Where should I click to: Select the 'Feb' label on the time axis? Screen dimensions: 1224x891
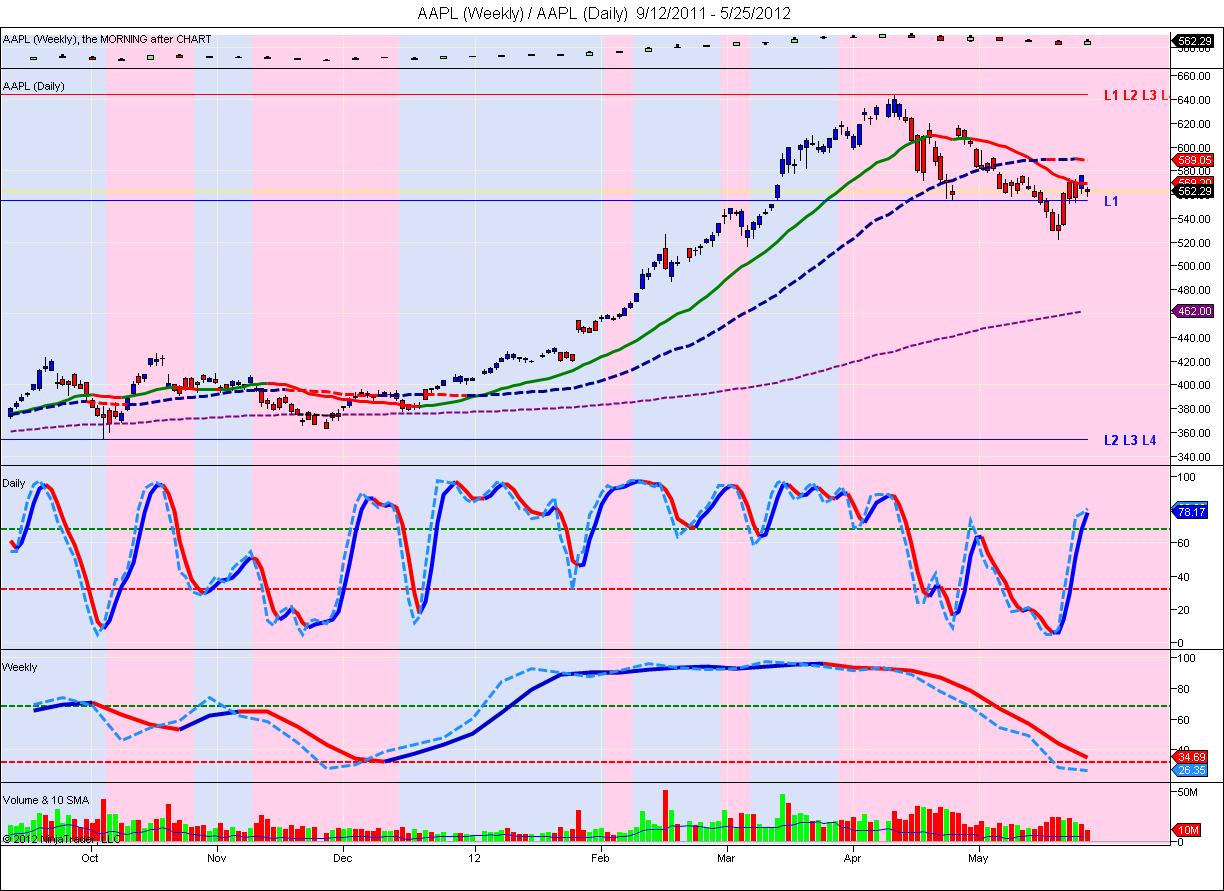pos(600,858)
